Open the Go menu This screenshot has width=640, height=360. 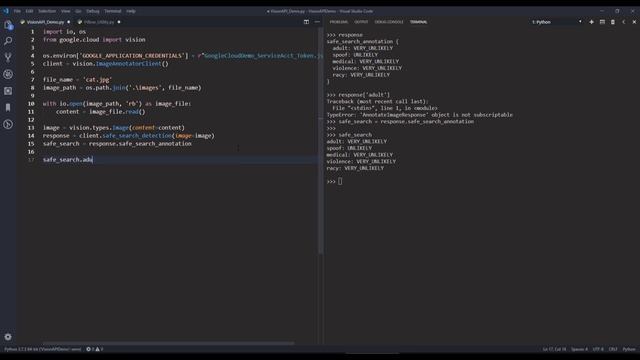click(78, 11)
